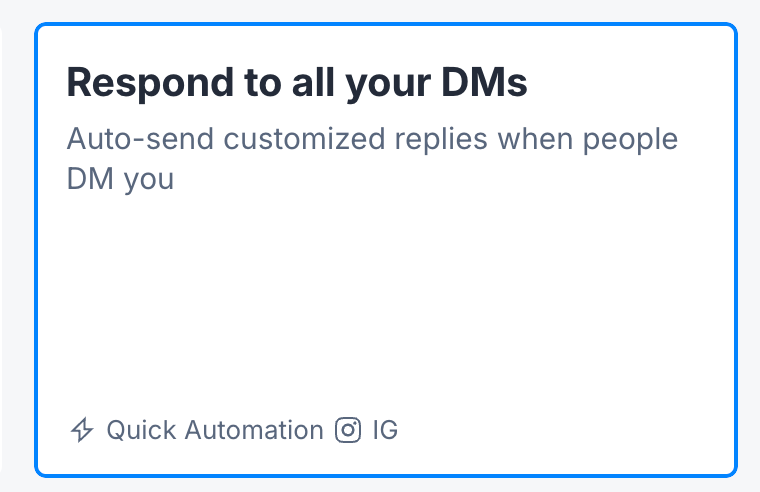The width and height of the screenshot is (760, 492).
Task: Open the auto-send customized replies description
Action: (x=372, y=159)
